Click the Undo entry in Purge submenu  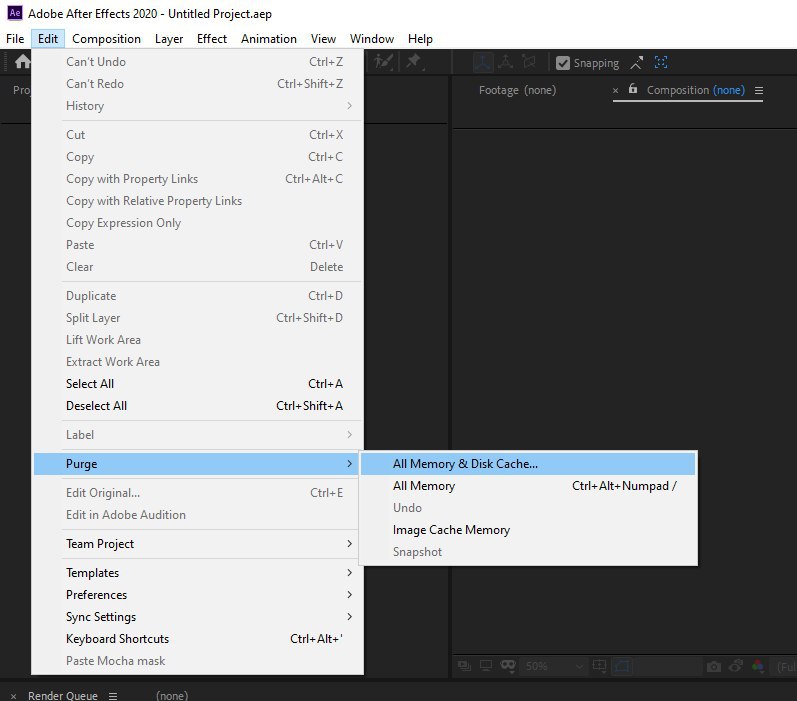(528, 508)
